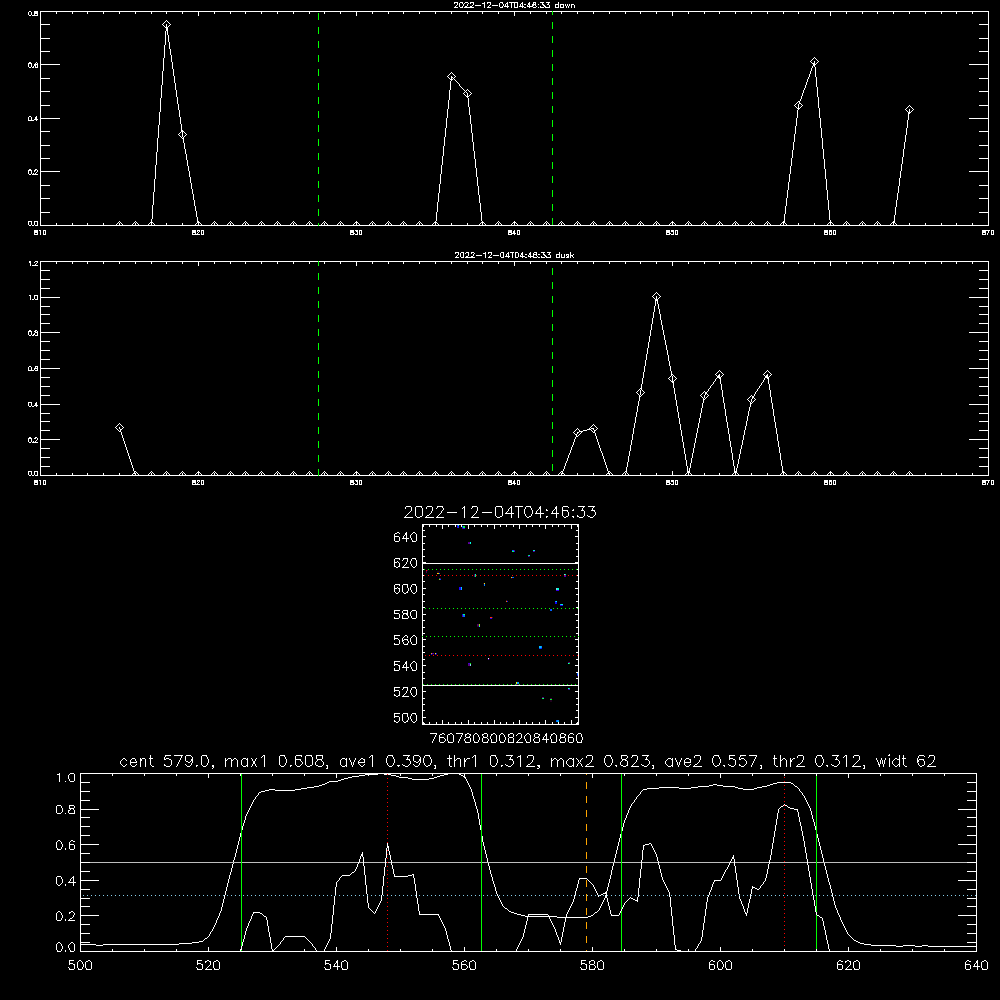This screenshot has height=1000, width=1000.
Task: Click the 640 y-axis label of scatter panel
Action: tap(405, 538)
